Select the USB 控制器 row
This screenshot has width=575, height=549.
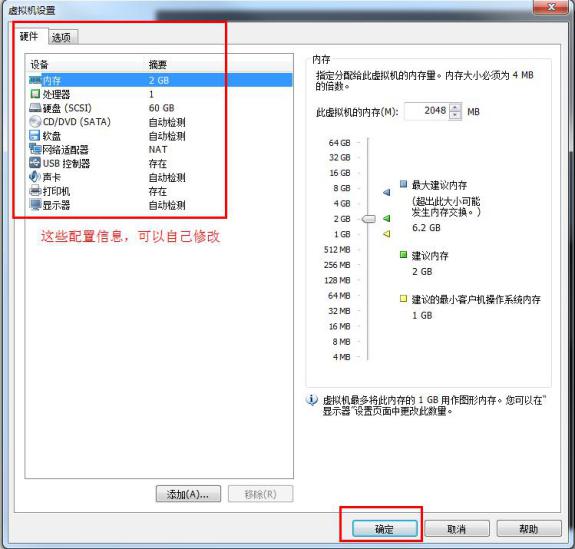point(160,163)
